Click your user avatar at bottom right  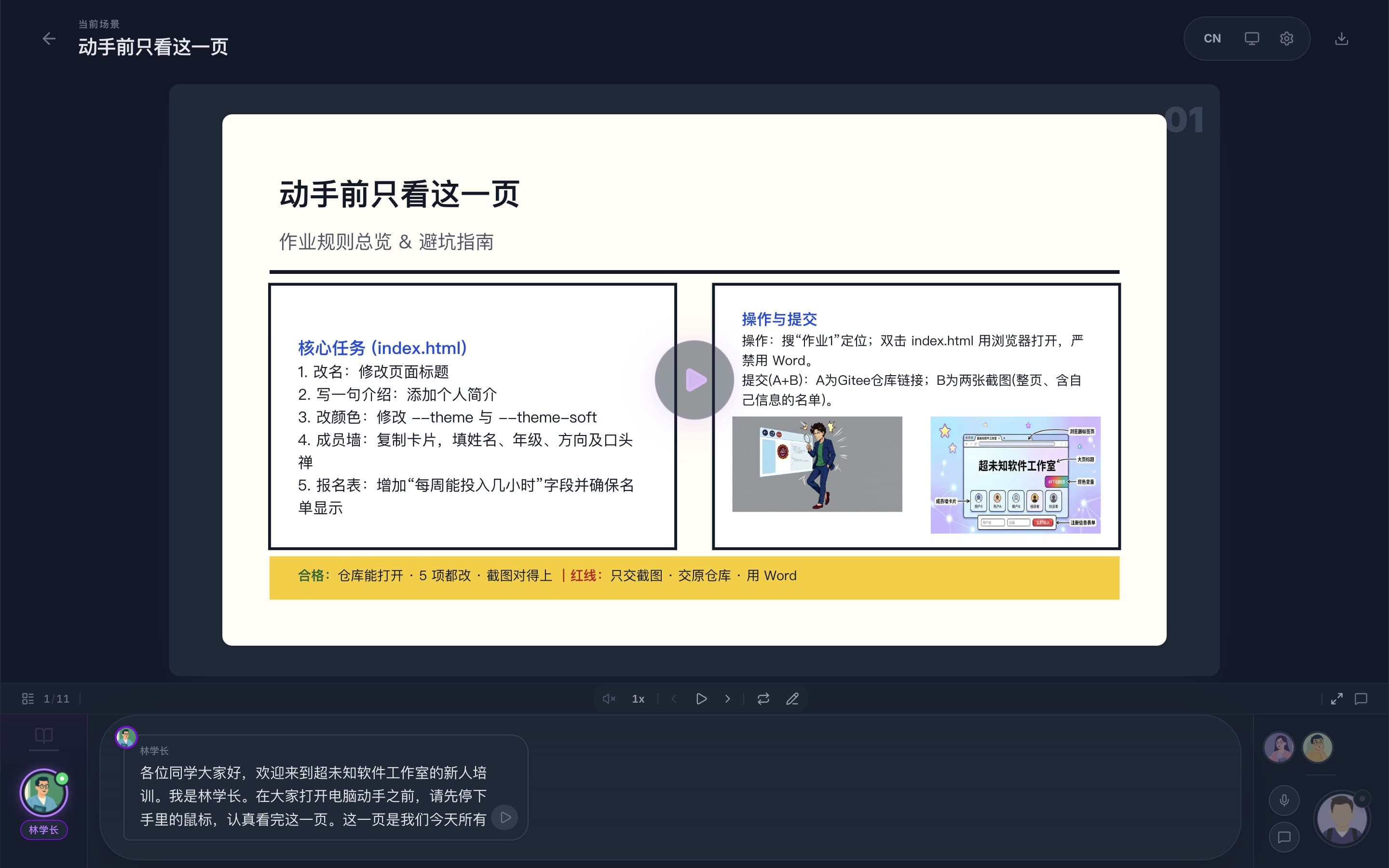(1342, 819)
